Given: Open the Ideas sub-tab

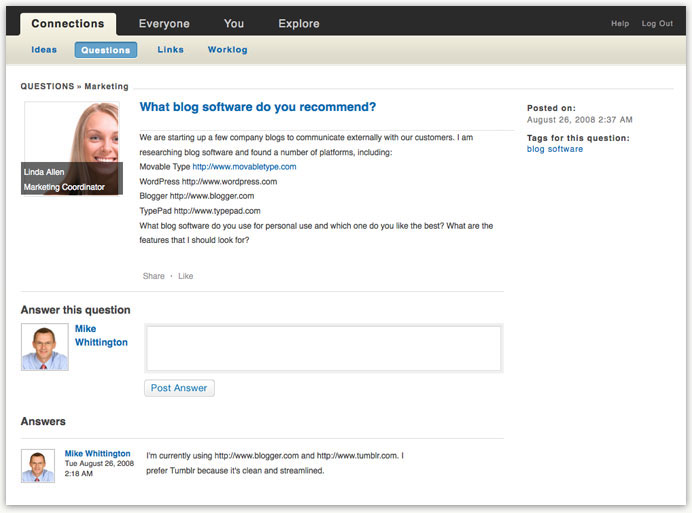Looking at the screenshot, I should point(44,50).
